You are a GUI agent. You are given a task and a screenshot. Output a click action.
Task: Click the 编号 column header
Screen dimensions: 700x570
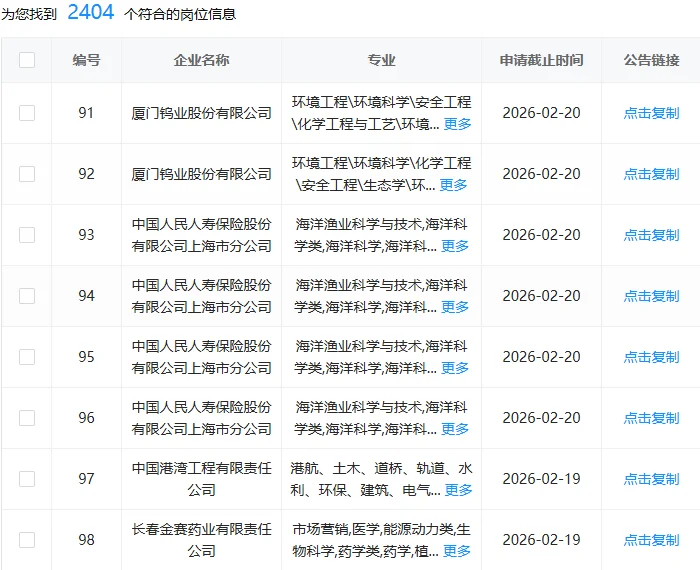(x=87, y=60)
